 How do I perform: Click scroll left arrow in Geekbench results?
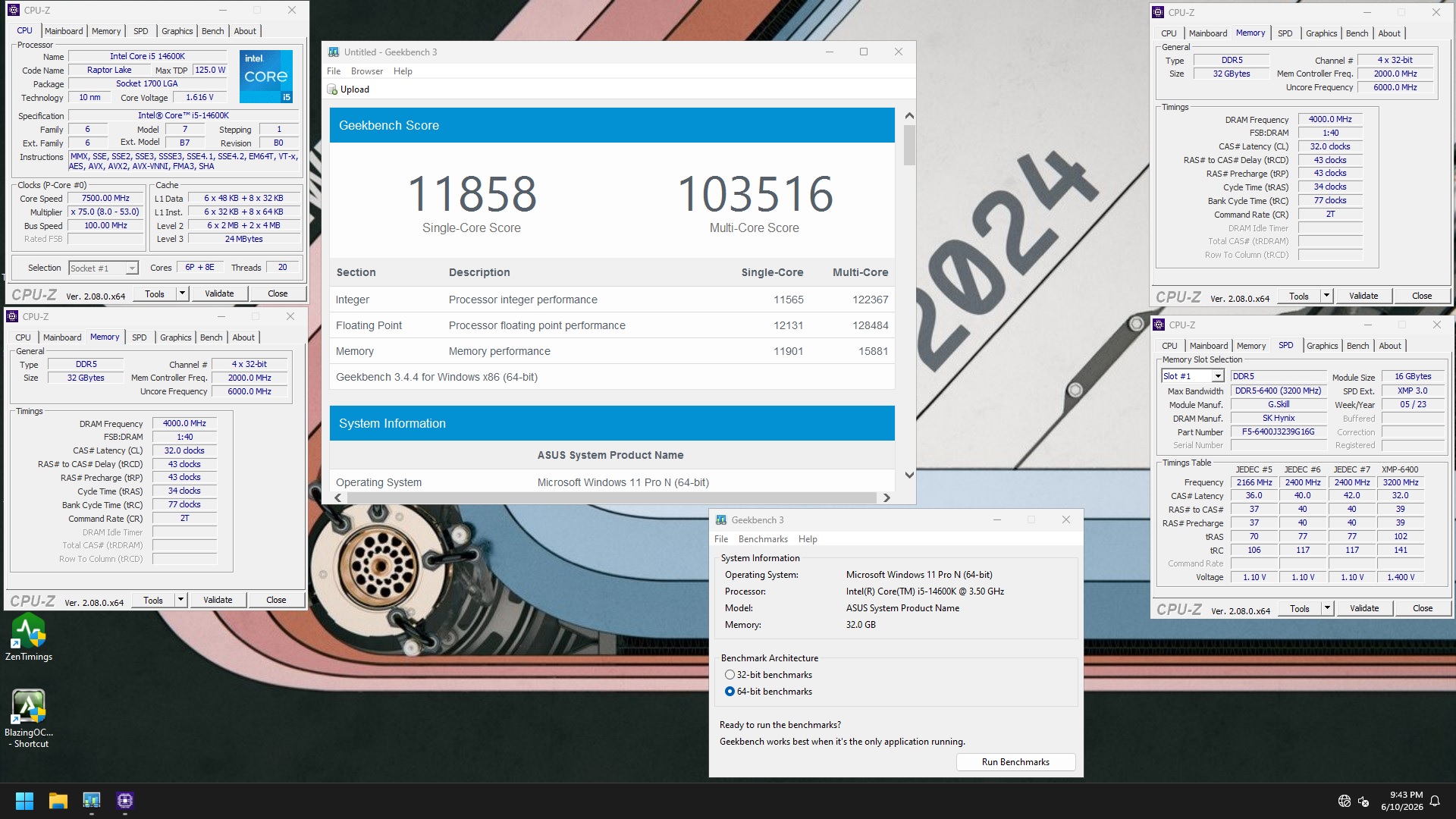338,498
